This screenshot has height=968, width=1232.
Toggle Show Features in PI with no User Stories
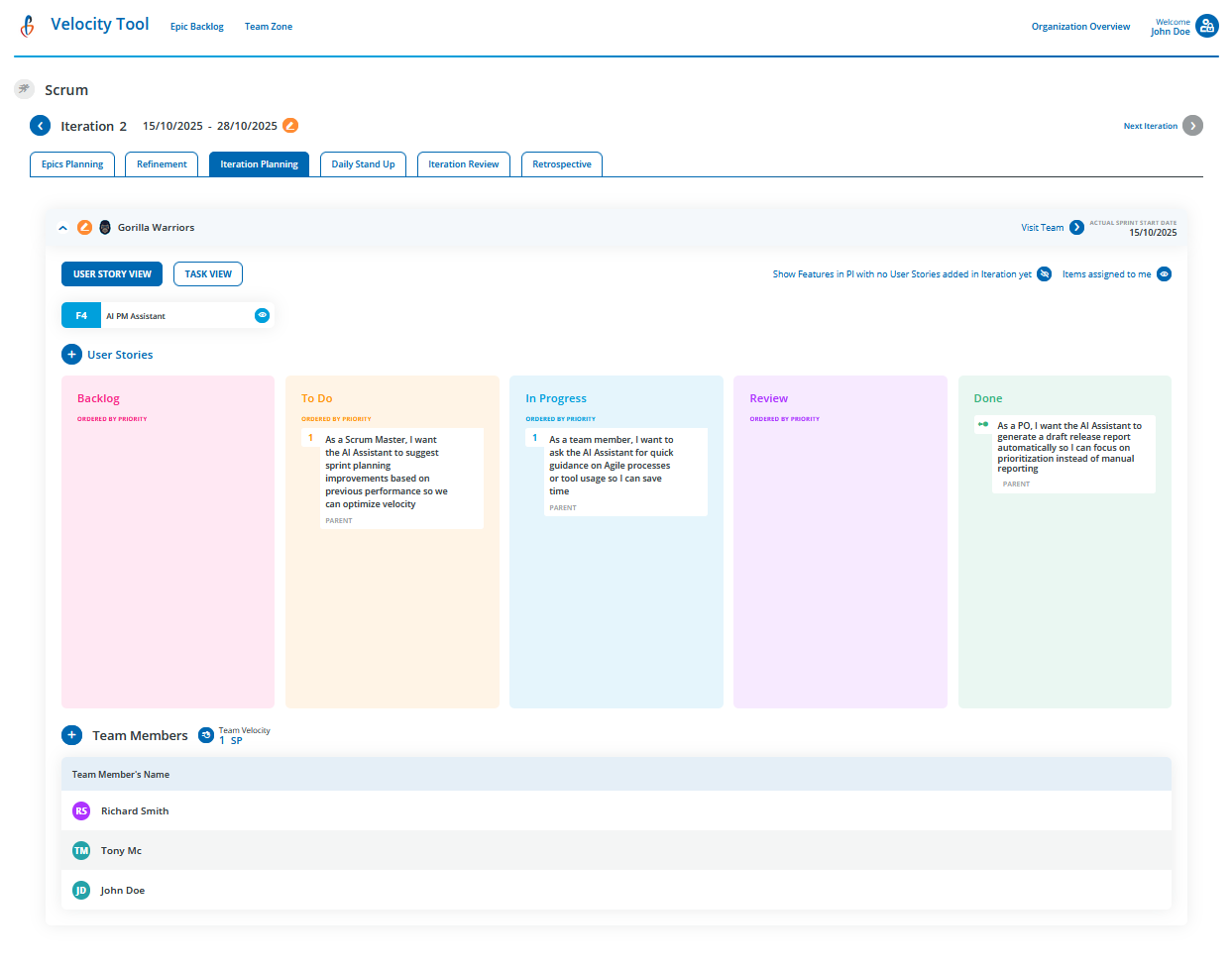[1043, 273]
